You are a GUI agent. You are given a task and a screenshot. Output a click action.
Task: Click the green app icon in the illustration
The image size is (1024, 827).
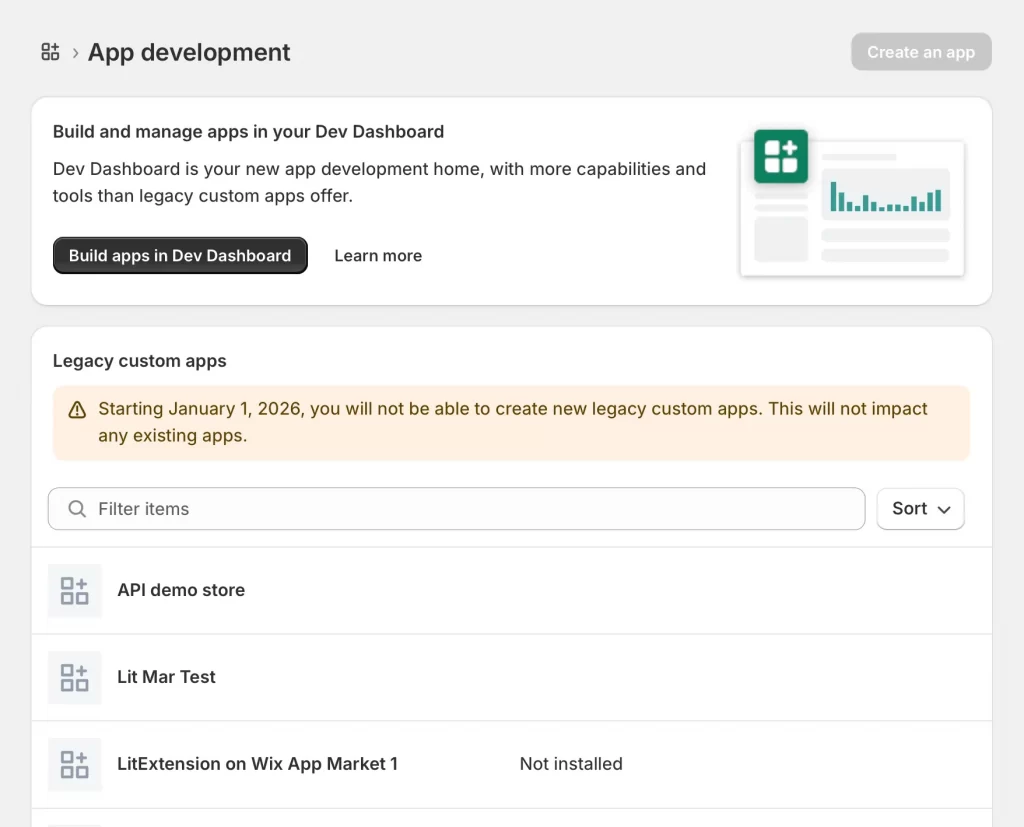pyautogui.click(x=780, y=157)
